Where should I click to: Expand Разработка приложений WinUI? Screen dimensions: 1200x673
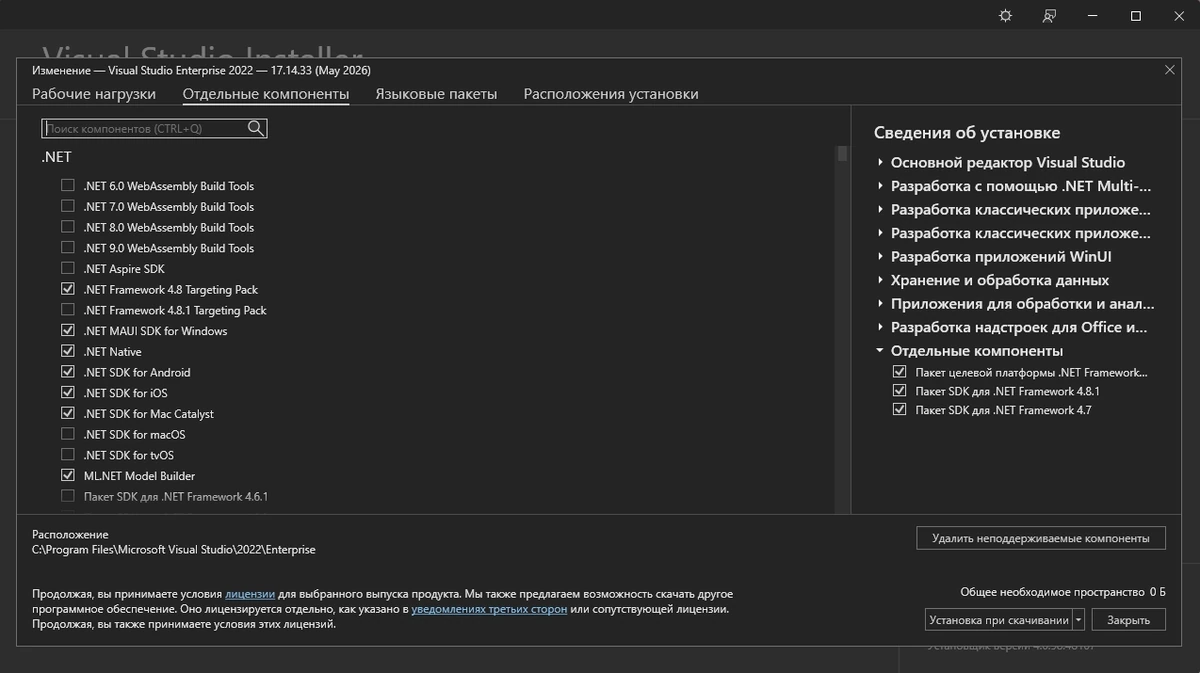pyautogui.click(x=881, y=257)
